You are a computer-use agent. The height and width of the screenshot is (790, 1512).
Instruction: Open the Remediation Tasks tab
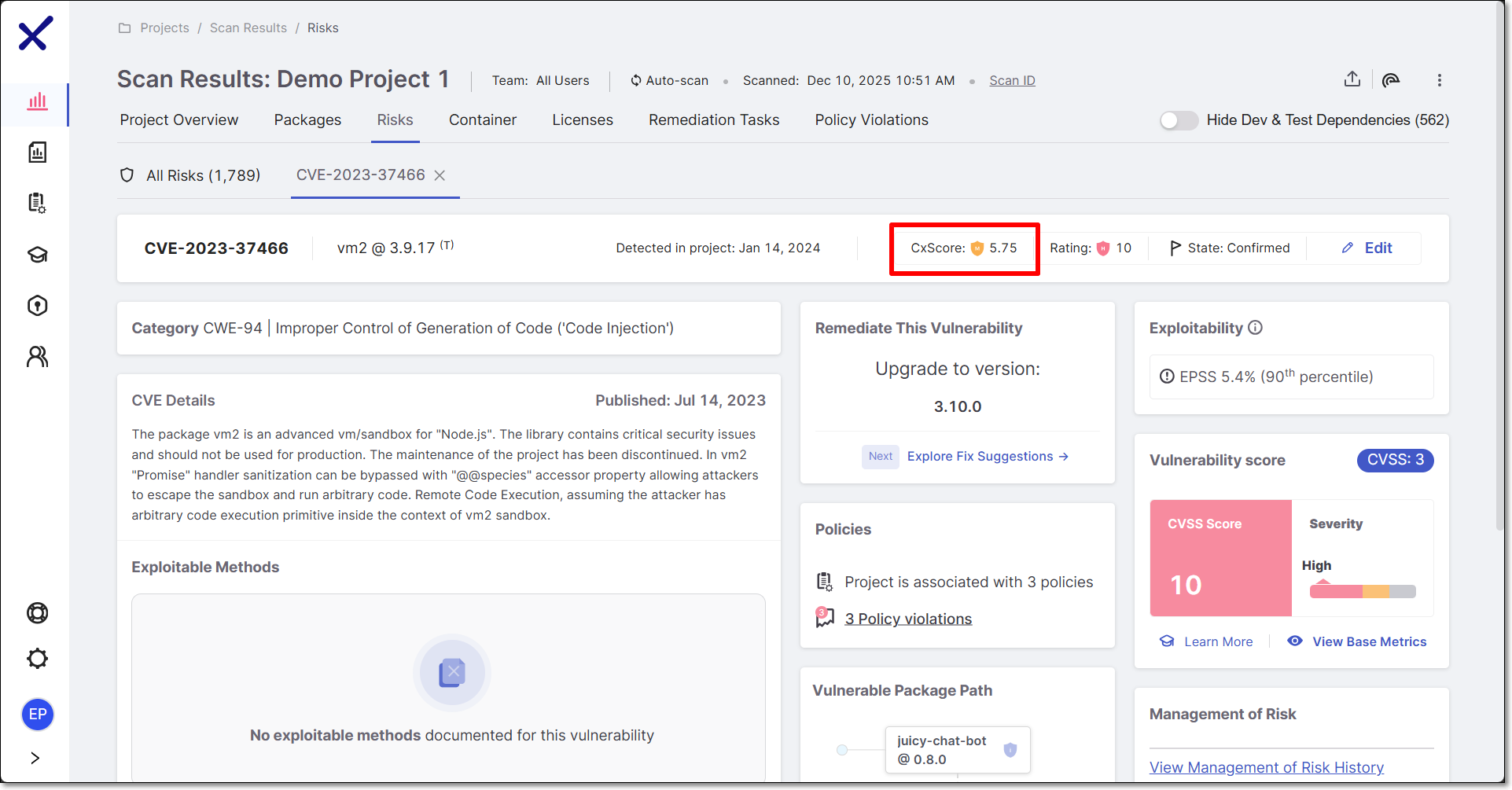pos(714,119)
